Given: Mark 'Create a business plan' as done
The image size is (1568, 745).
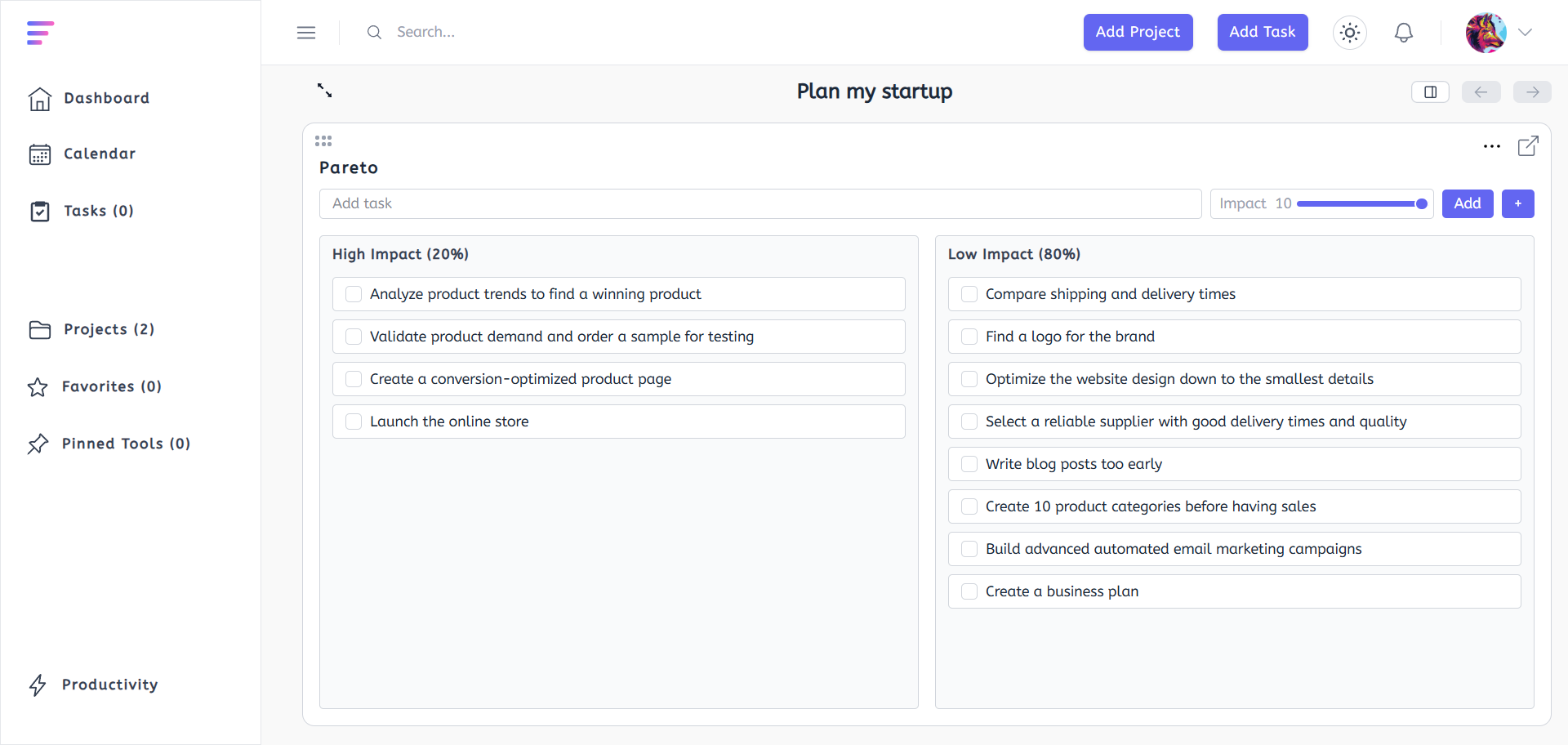Looking at the screenshot, I should point(969,591).
